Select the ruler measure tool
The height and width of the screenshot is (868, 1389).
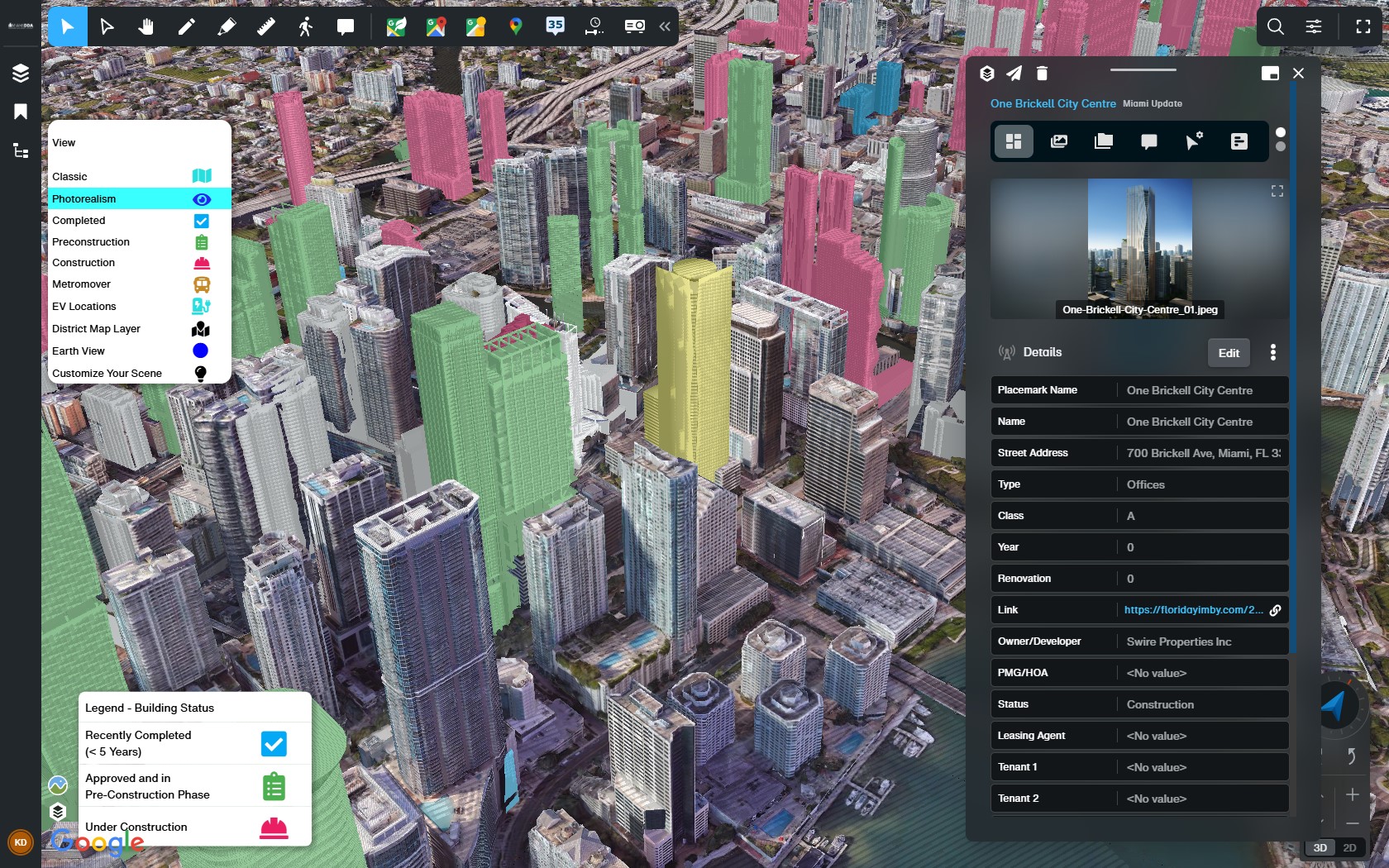[265, 27]
